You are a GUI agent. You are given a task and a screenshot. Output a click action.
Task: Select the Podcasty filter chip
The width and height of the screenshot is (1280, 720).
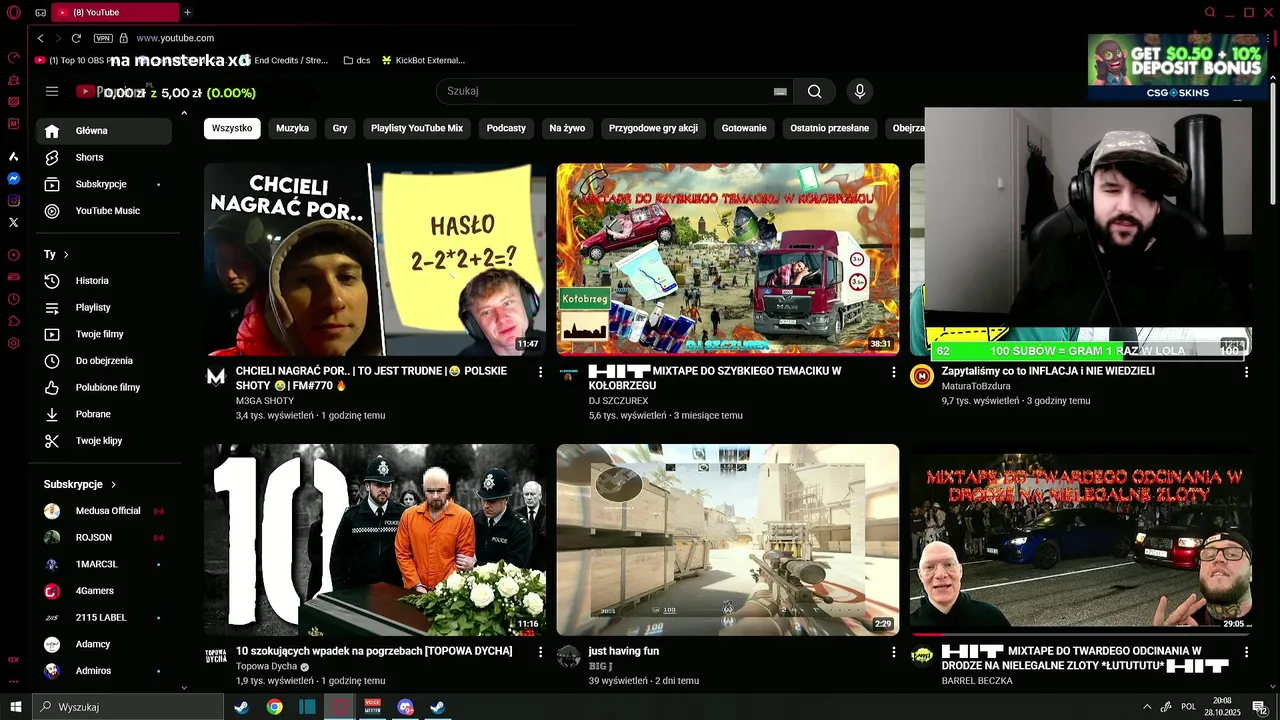(506, 128)
